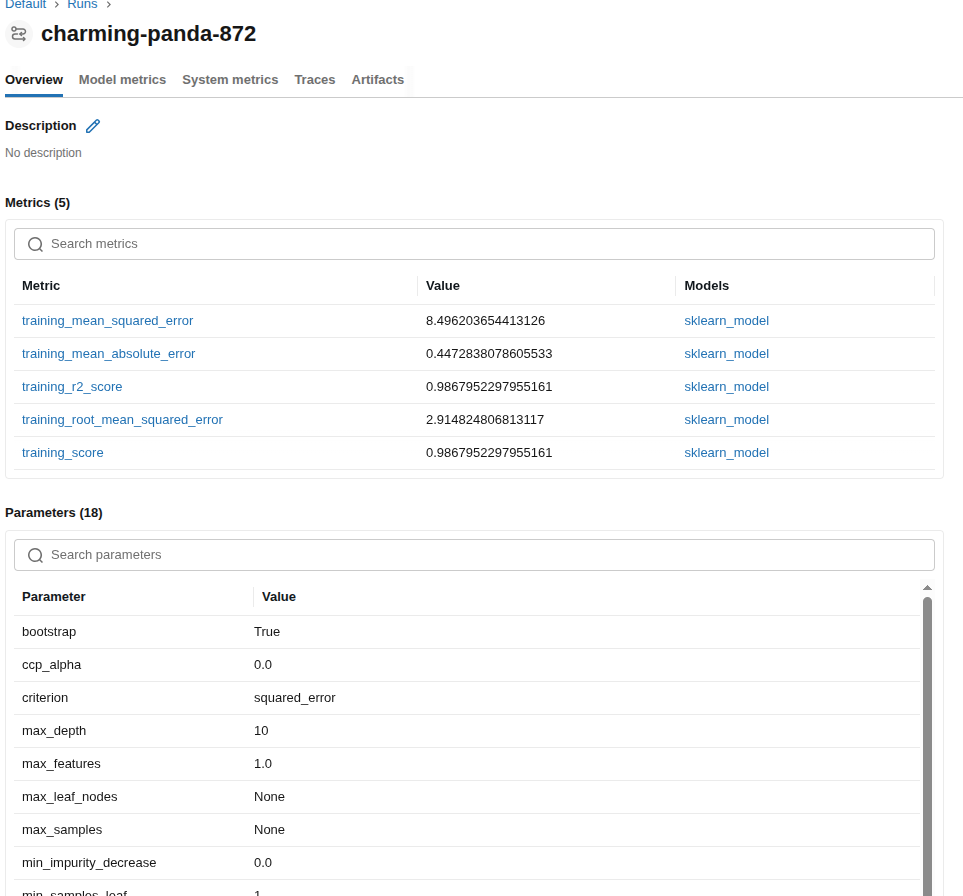Select value 2.914824806813117
The width and height of the screenshot is (963, 896).
click(x=485, y=420)
